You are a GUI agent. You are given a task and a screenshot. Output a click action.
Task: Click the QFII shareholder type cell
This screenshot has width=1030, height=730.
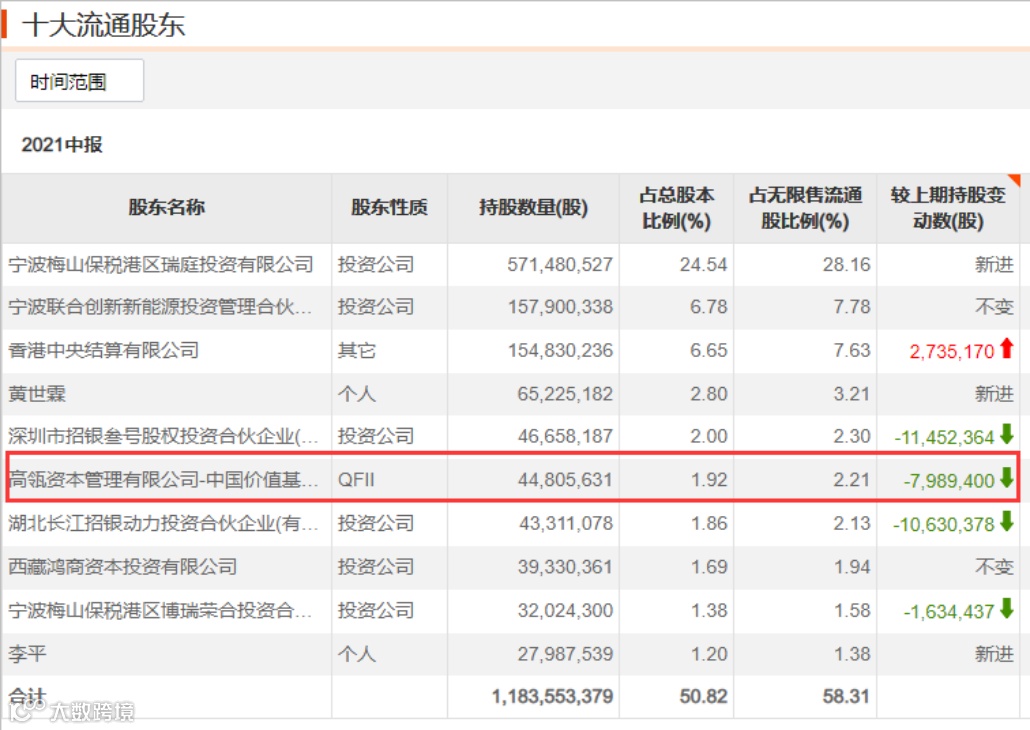pyautogui.click(x=356, y=480)
